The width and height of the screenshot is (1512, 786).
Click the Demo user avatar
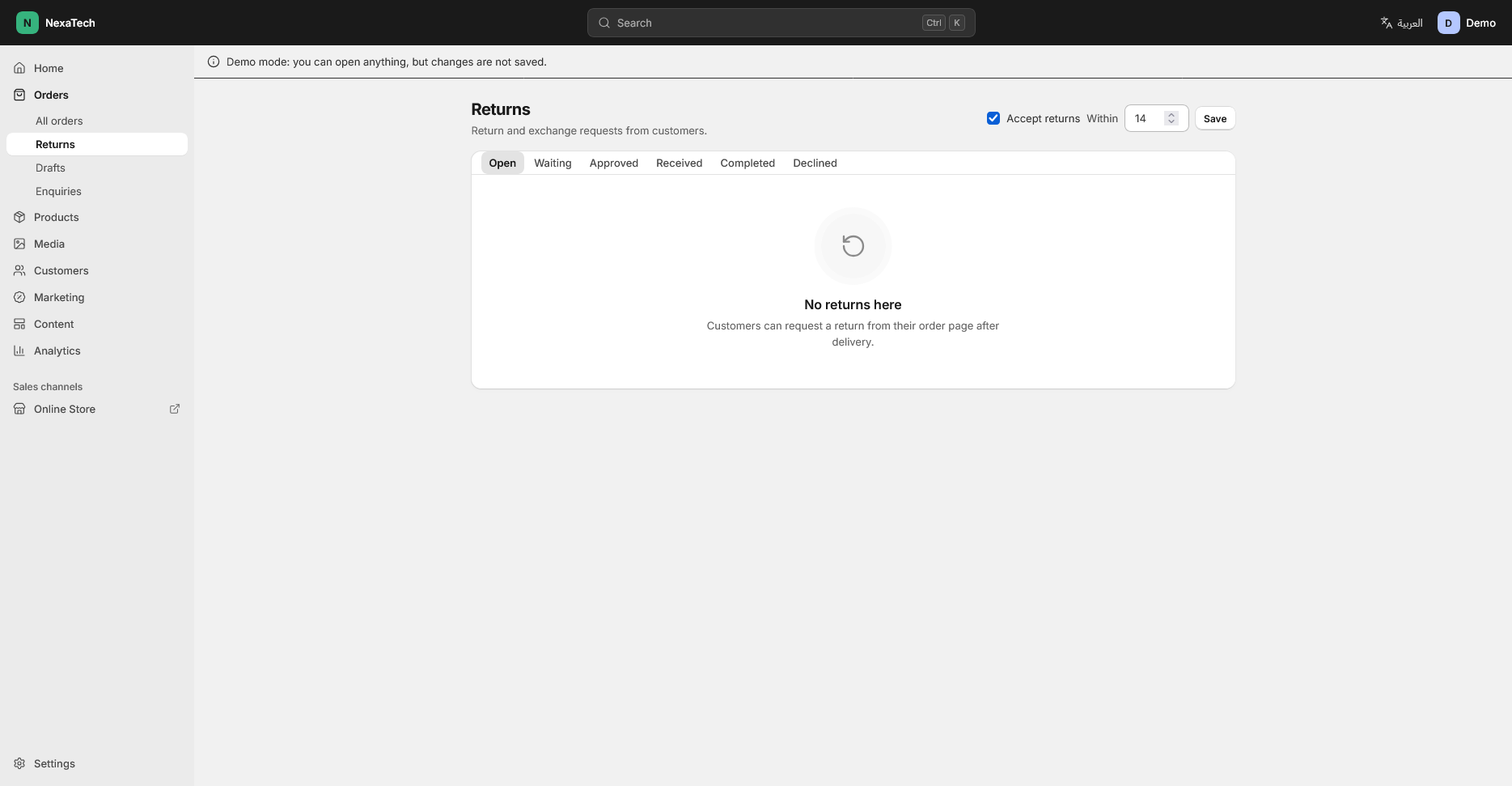coord(1448,23)
